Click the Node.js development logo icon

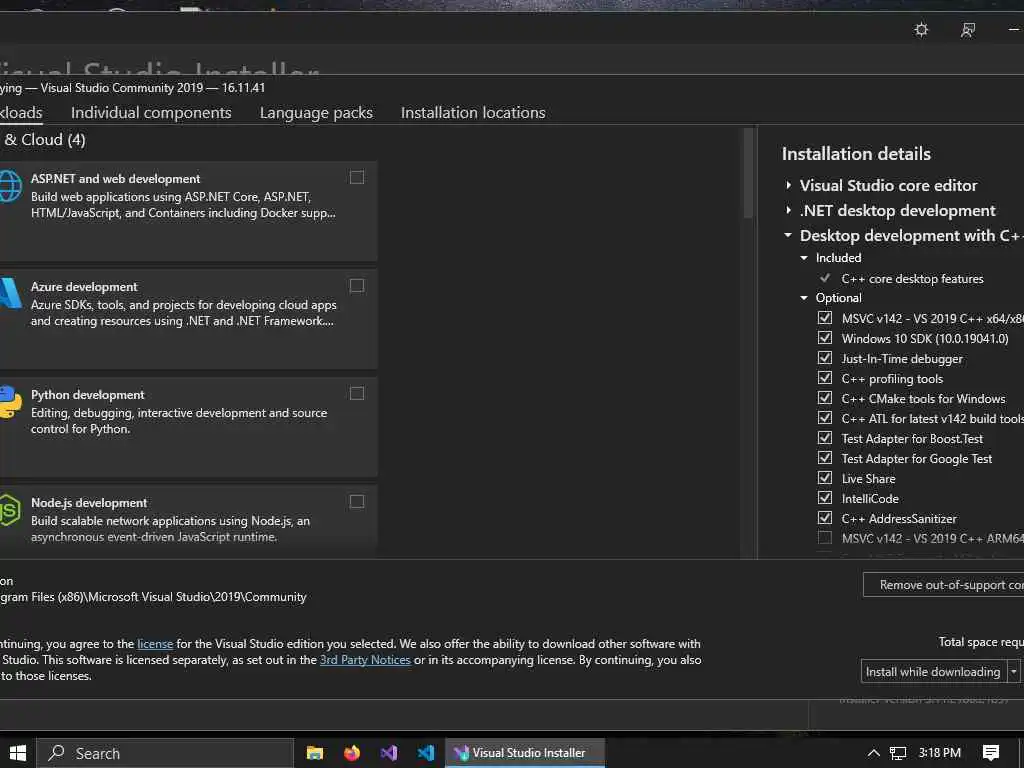9,509
